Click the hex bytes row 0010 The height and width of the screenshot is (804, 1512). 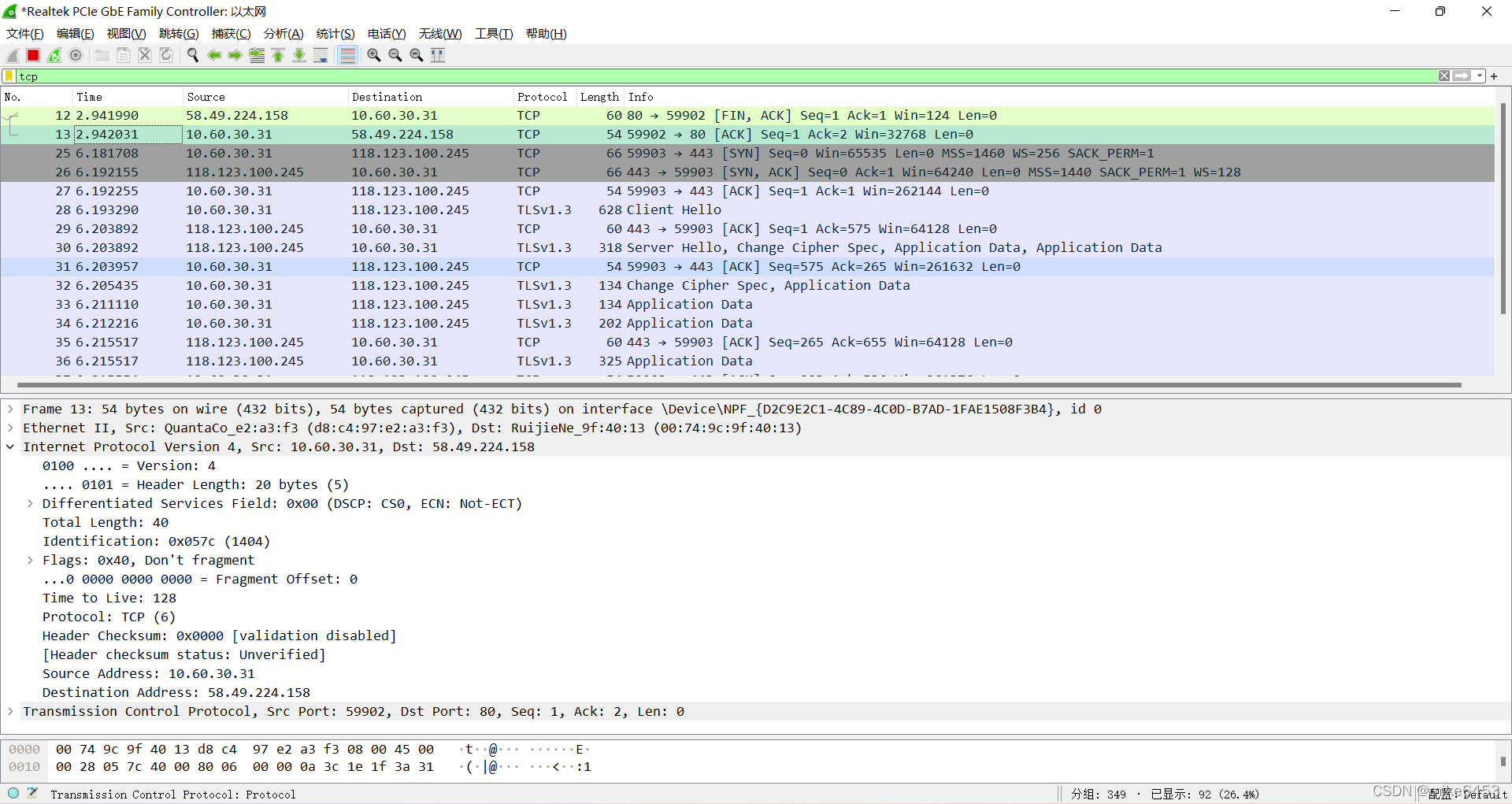[x=245, y=766]
